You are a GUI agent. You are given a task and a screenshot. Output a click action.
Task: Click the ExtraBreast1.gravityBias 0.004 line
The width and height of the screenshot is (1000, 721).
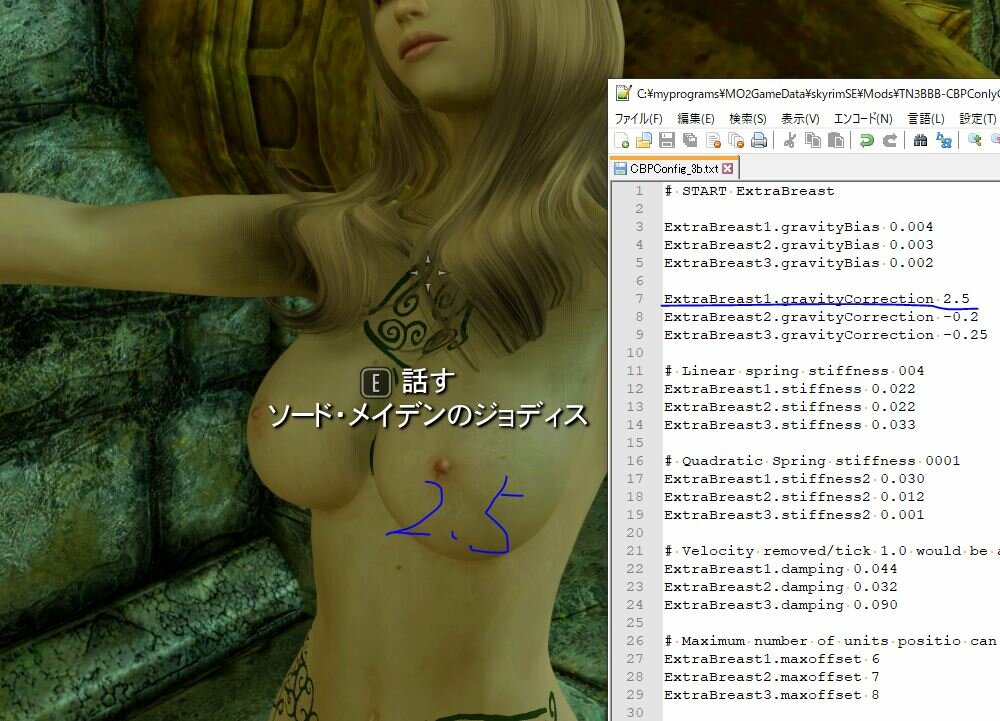[x=798, y=227]
